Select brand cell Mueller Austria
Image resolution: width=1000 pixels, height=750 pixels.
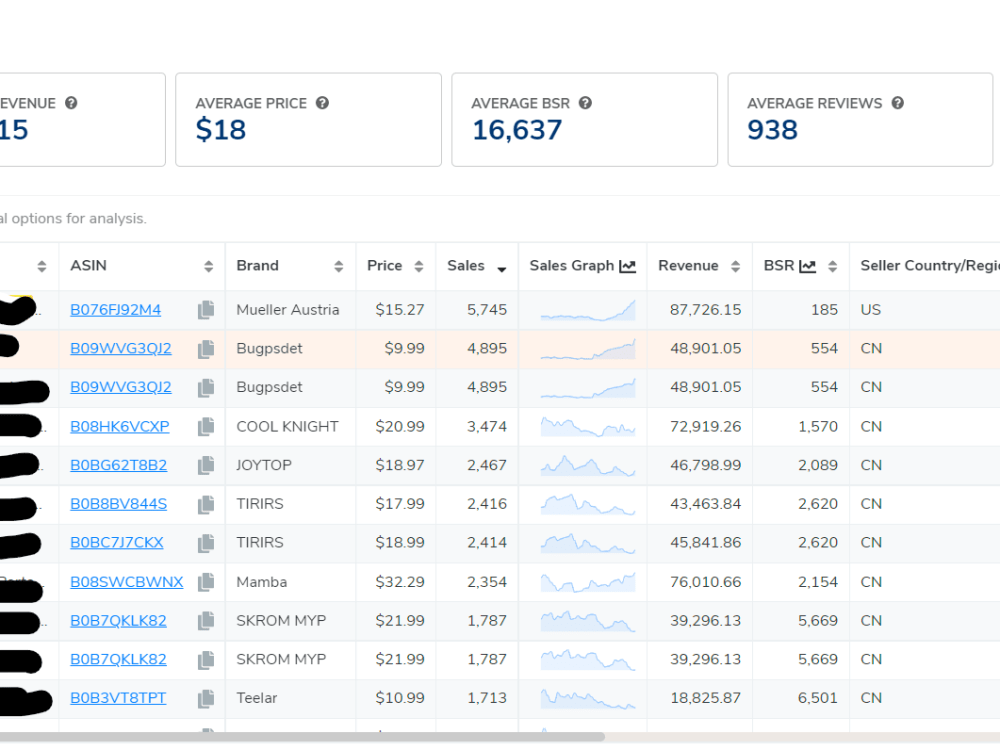point(288,310)
